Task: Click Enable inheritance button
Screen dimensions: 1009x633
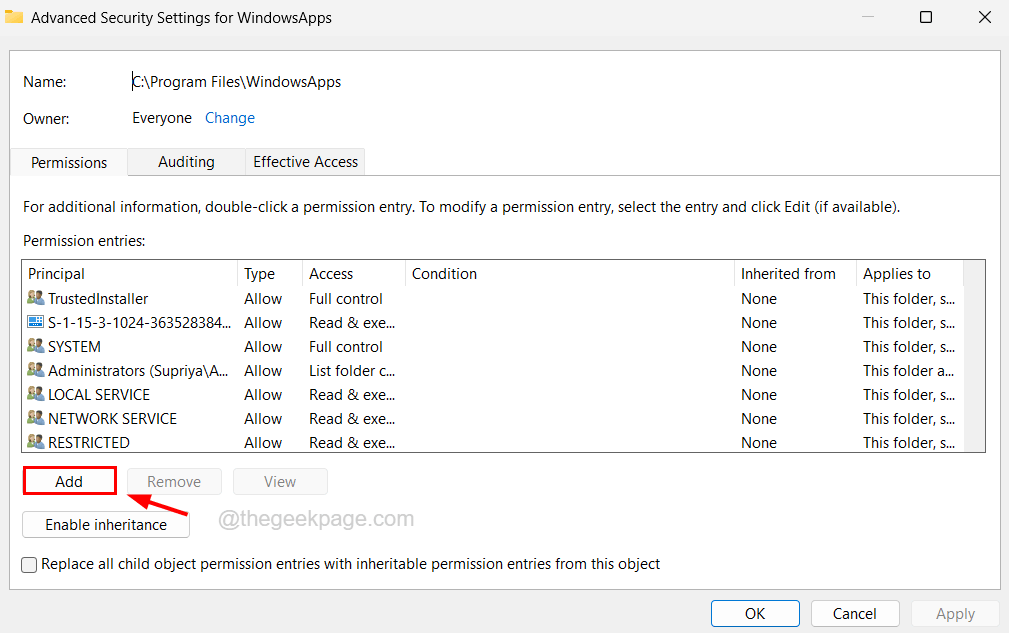Action: (106, 524)
